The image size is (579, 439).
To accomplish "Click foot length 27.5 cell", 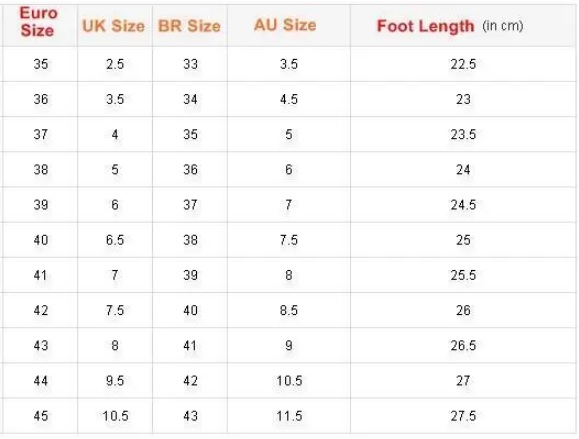I will [463, 416].
